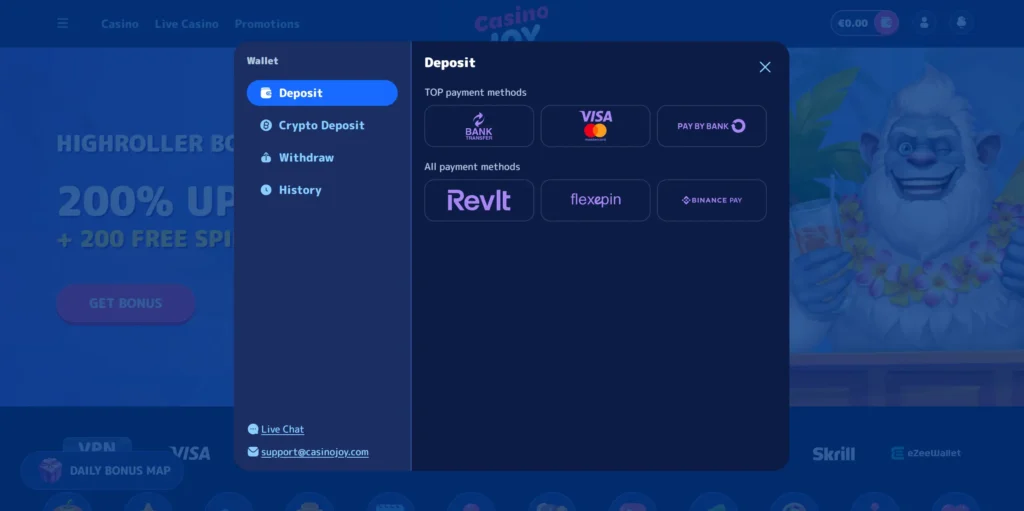Click the VPN badge in background

point(97,446)
